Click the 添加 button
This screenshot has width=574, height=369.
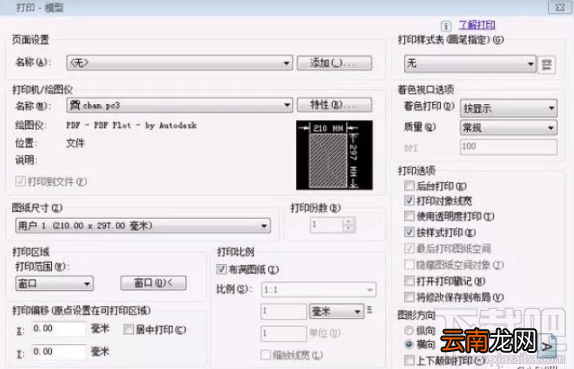334,63
